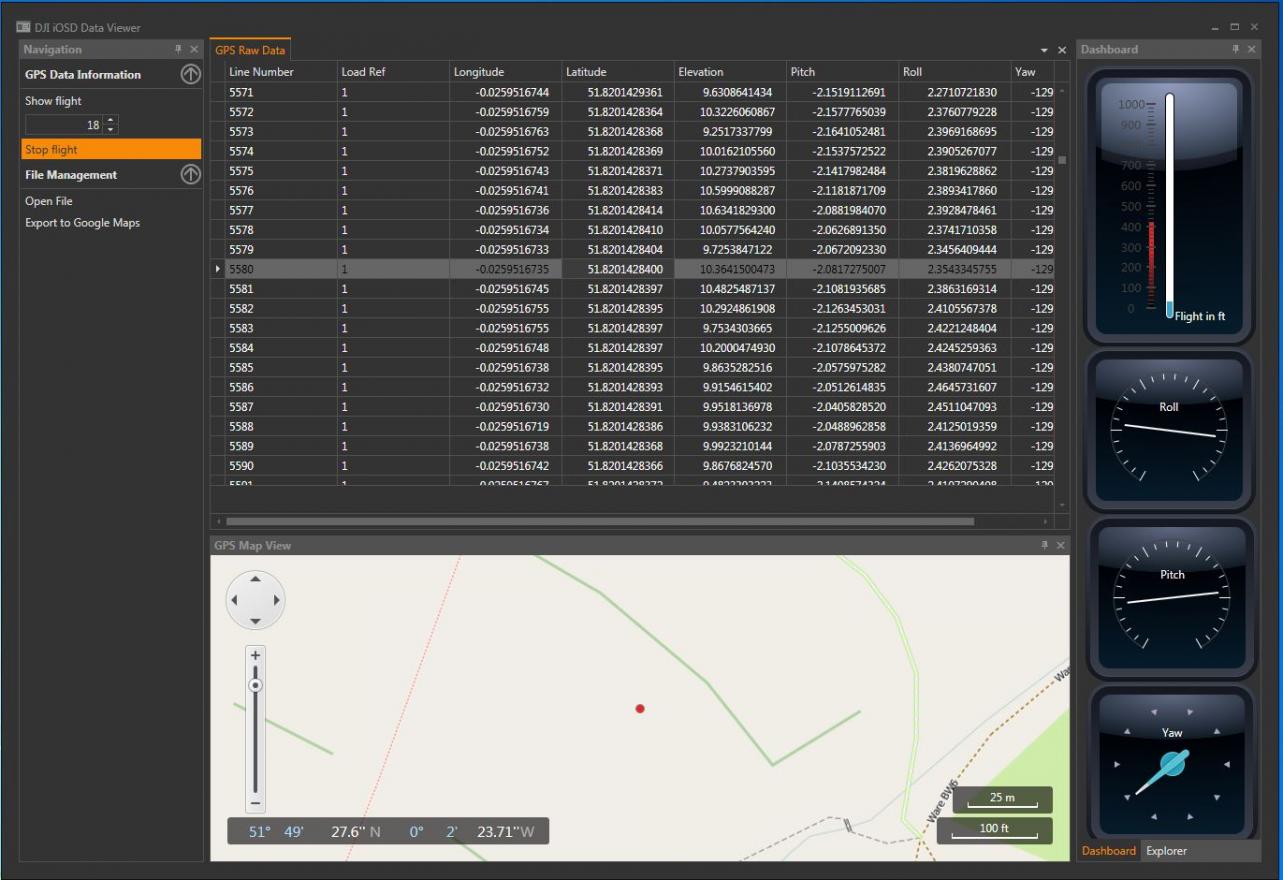Unpin the GPS Map View panel
Screen dimensions: 1283x880
1045,545
